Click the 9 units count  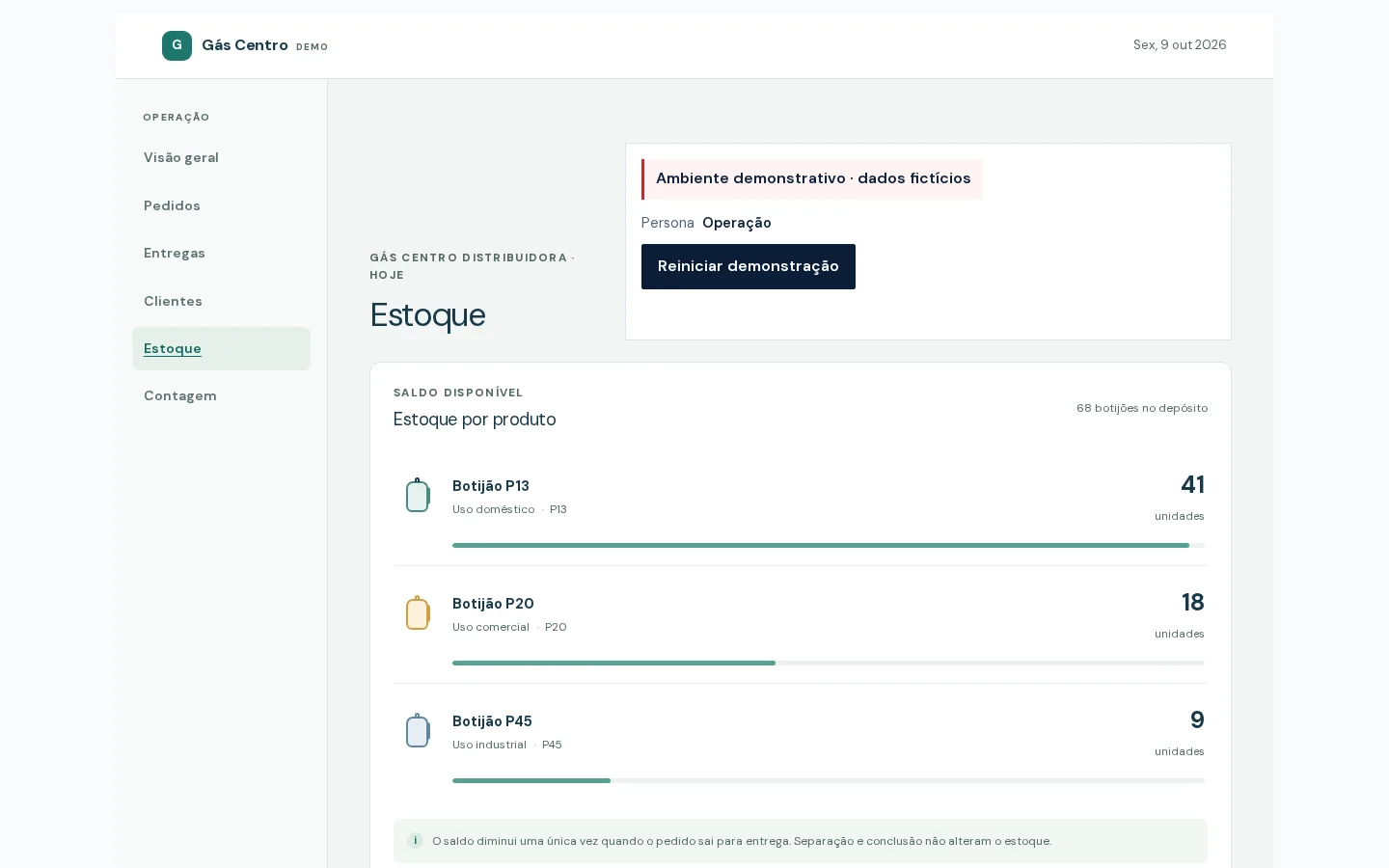pos(1197,719)
